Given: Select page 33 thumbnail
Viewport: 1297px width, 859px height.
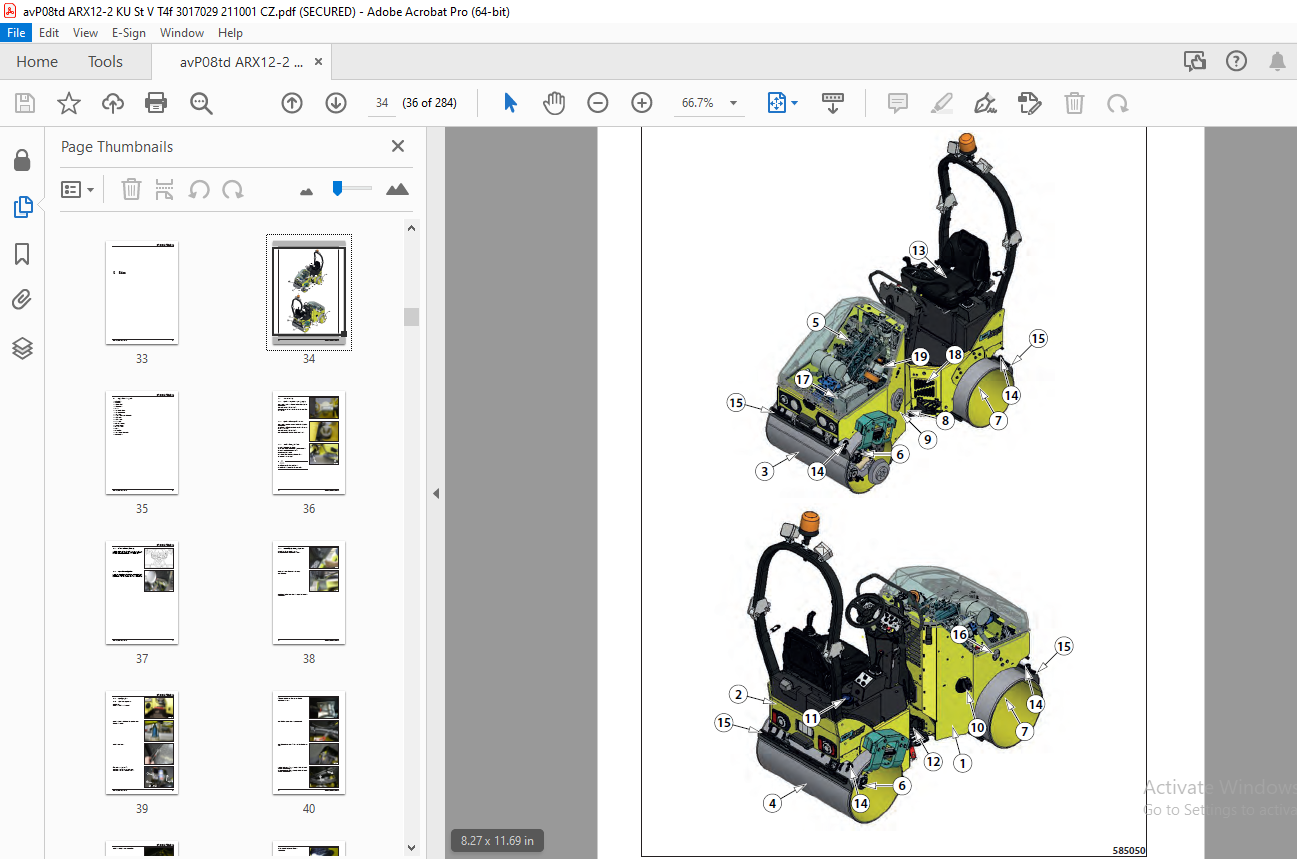Looking at the screenshot, I should pyautogui.click(x=142, y=292).
